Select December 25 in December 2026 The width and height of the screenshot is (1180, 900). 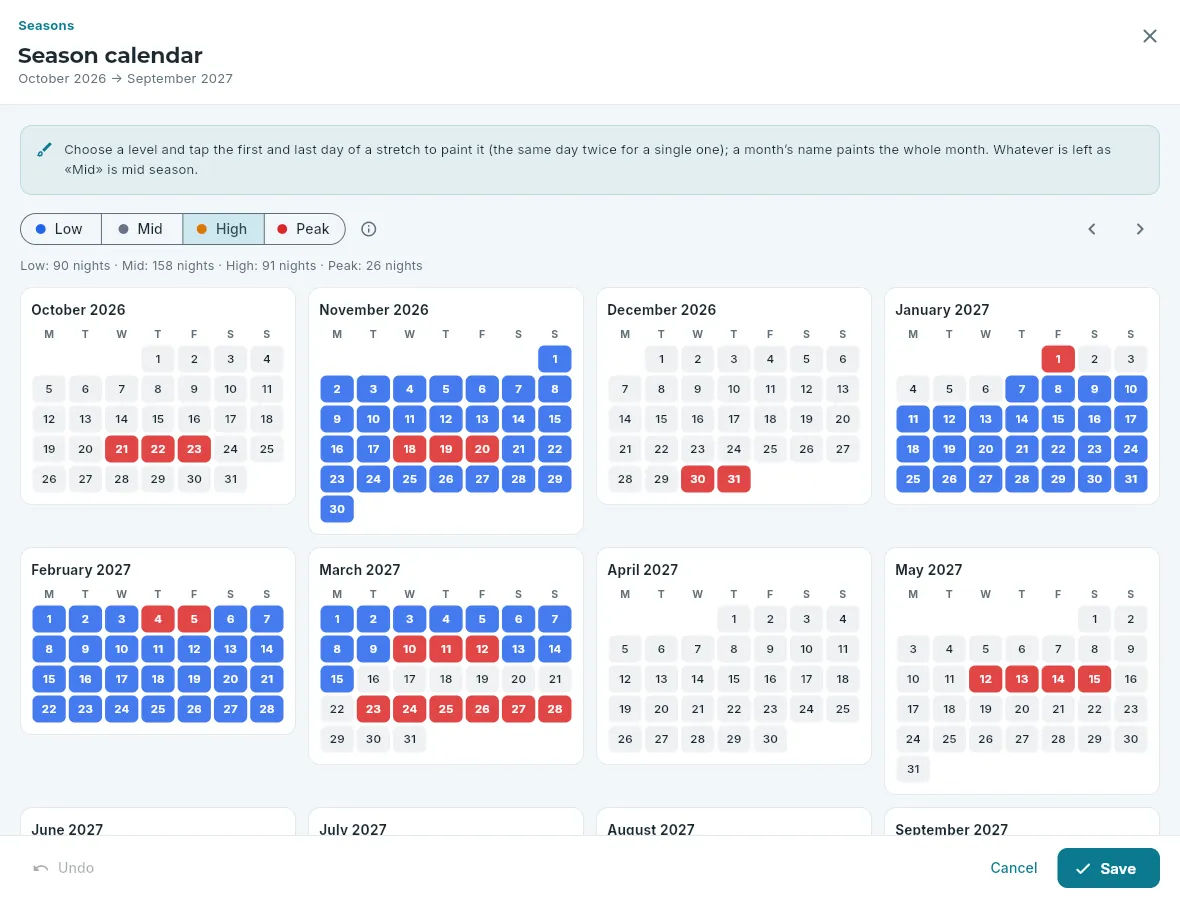coord(770,449)
